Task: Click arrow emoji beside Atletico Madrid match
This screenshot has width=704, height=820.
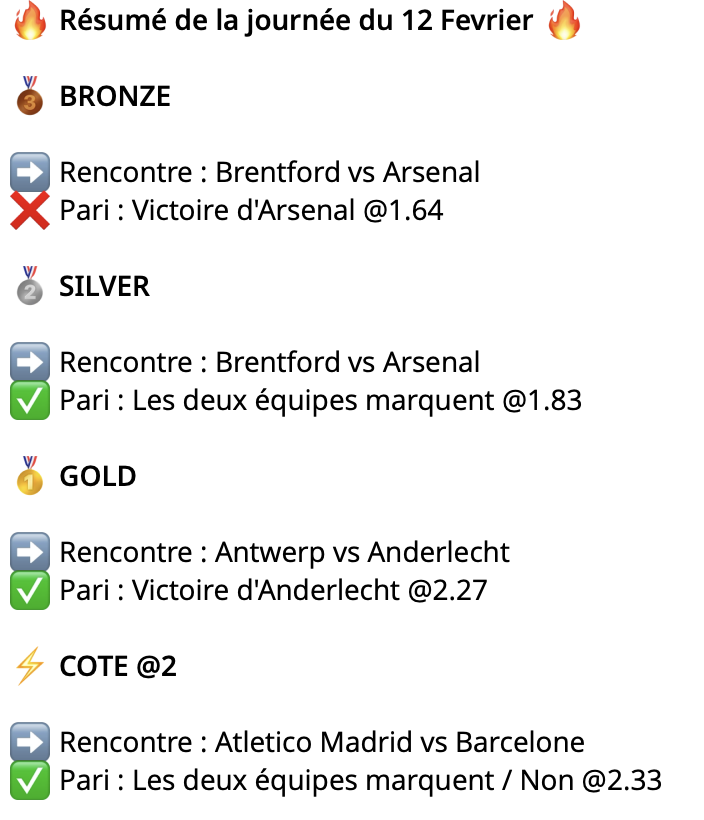Action: (30, 743)
